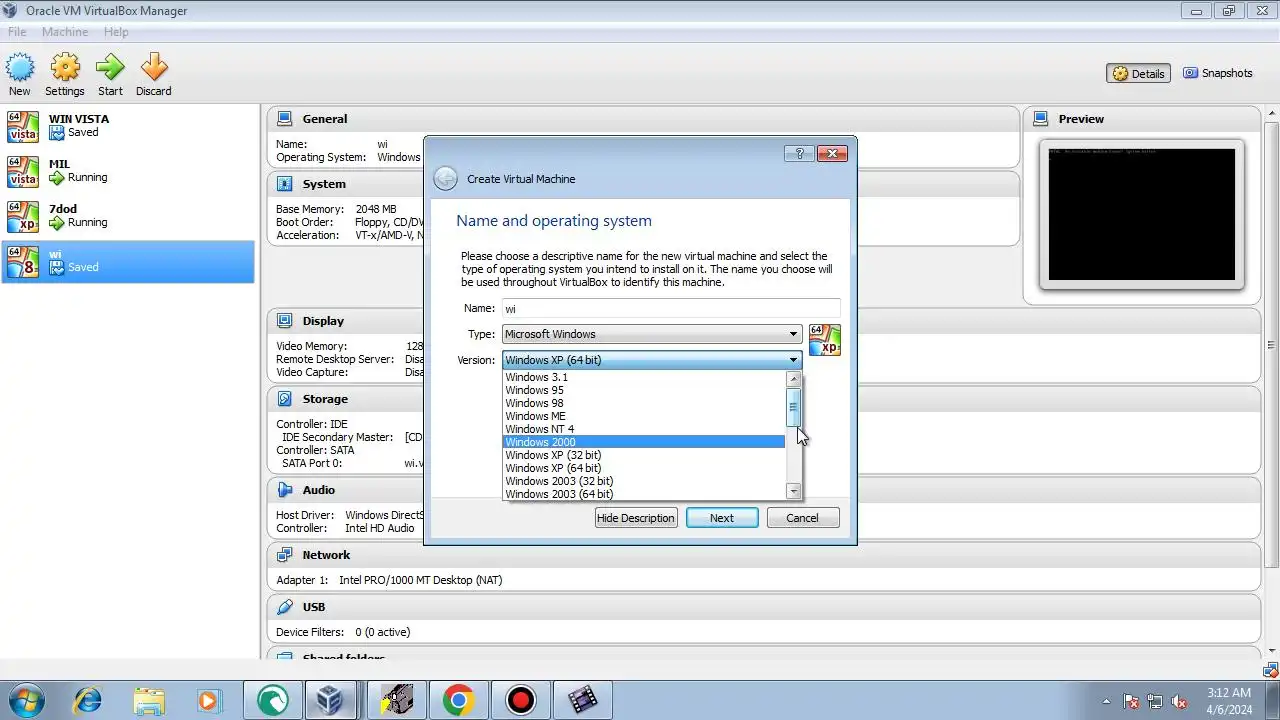Choose Windows 2003 (32 bit)
This screenshot has width=1280, height=720.
point(643,481)
